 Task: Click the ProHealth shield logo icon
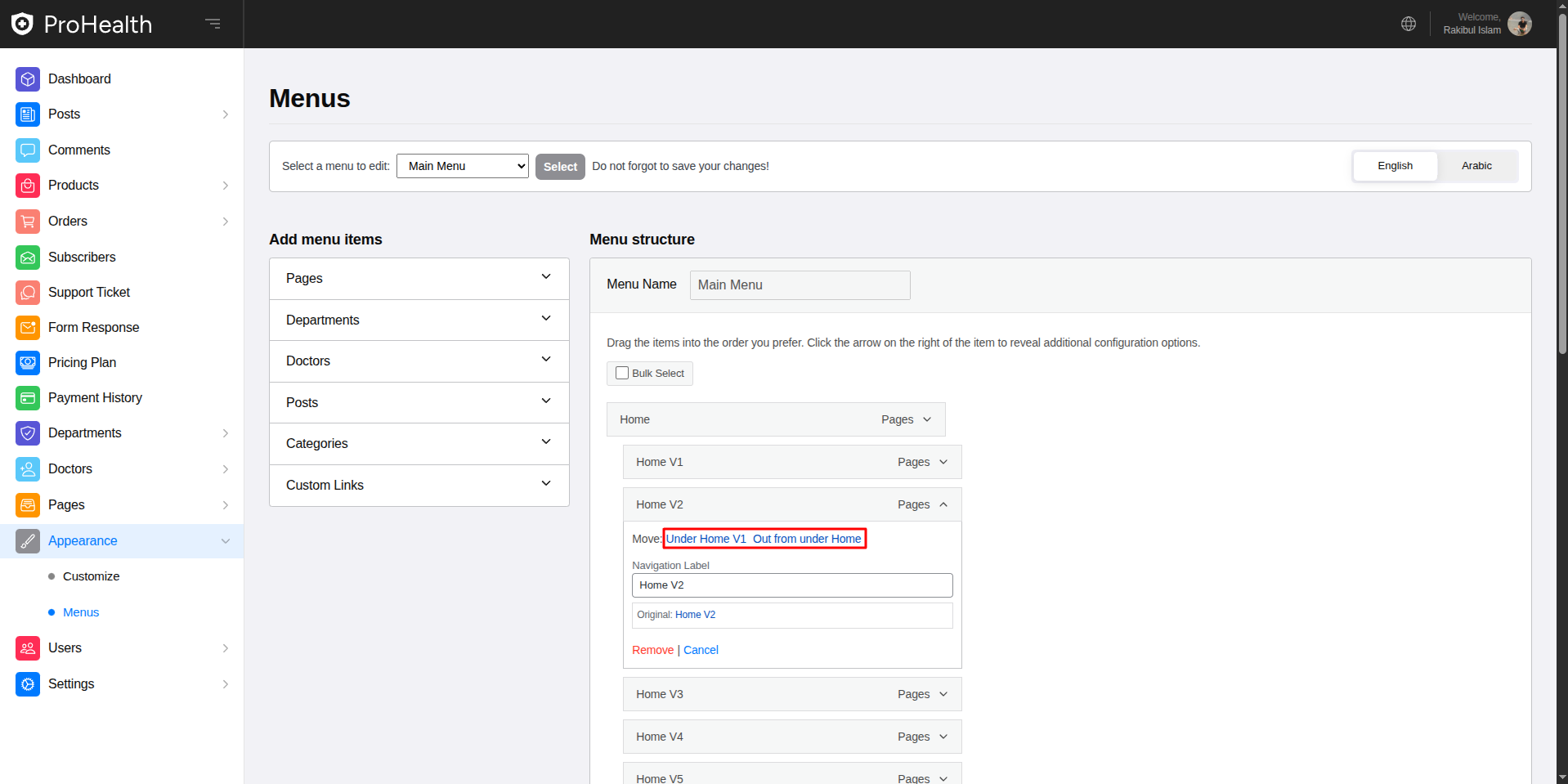click(22, 24)
